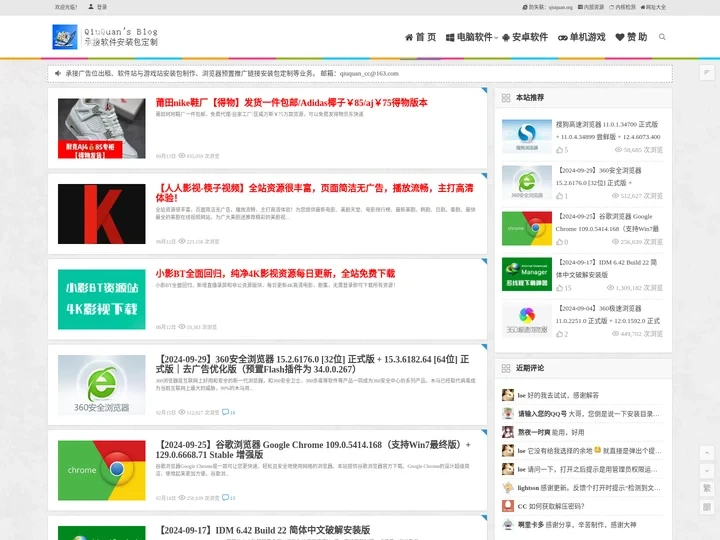Viewport: 720px width, 540px height.
Task: Click avatar of commenter lightssn
Action: tap(508, 488)
